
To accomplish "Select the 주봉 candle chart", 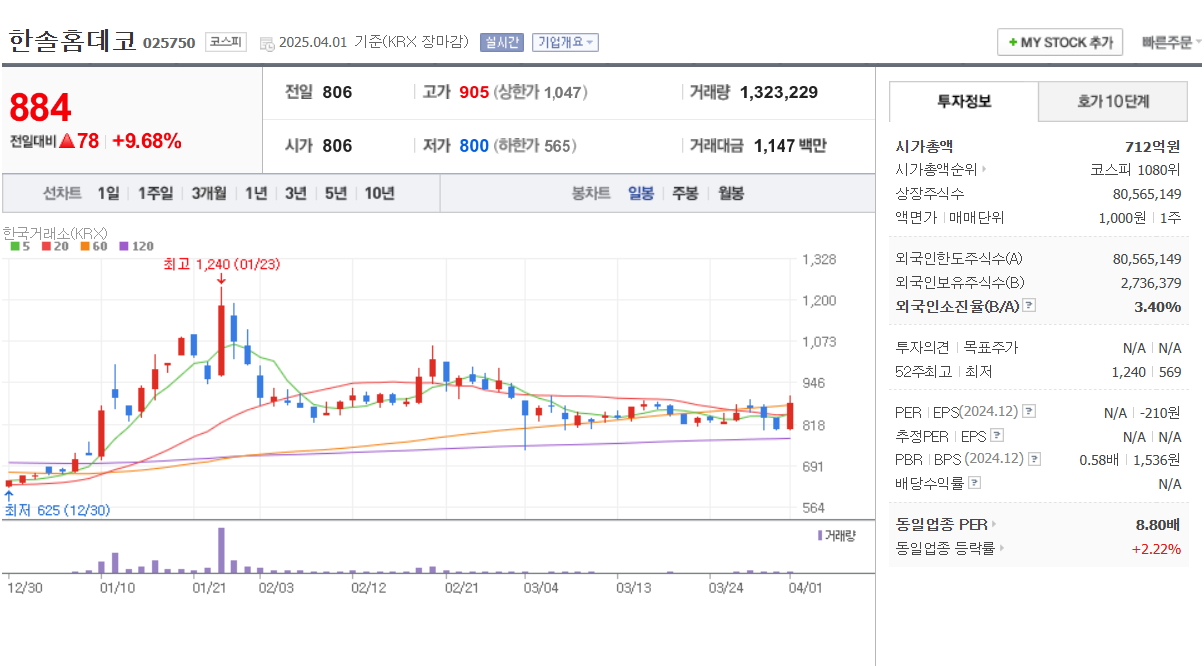I will coord(685,193).
